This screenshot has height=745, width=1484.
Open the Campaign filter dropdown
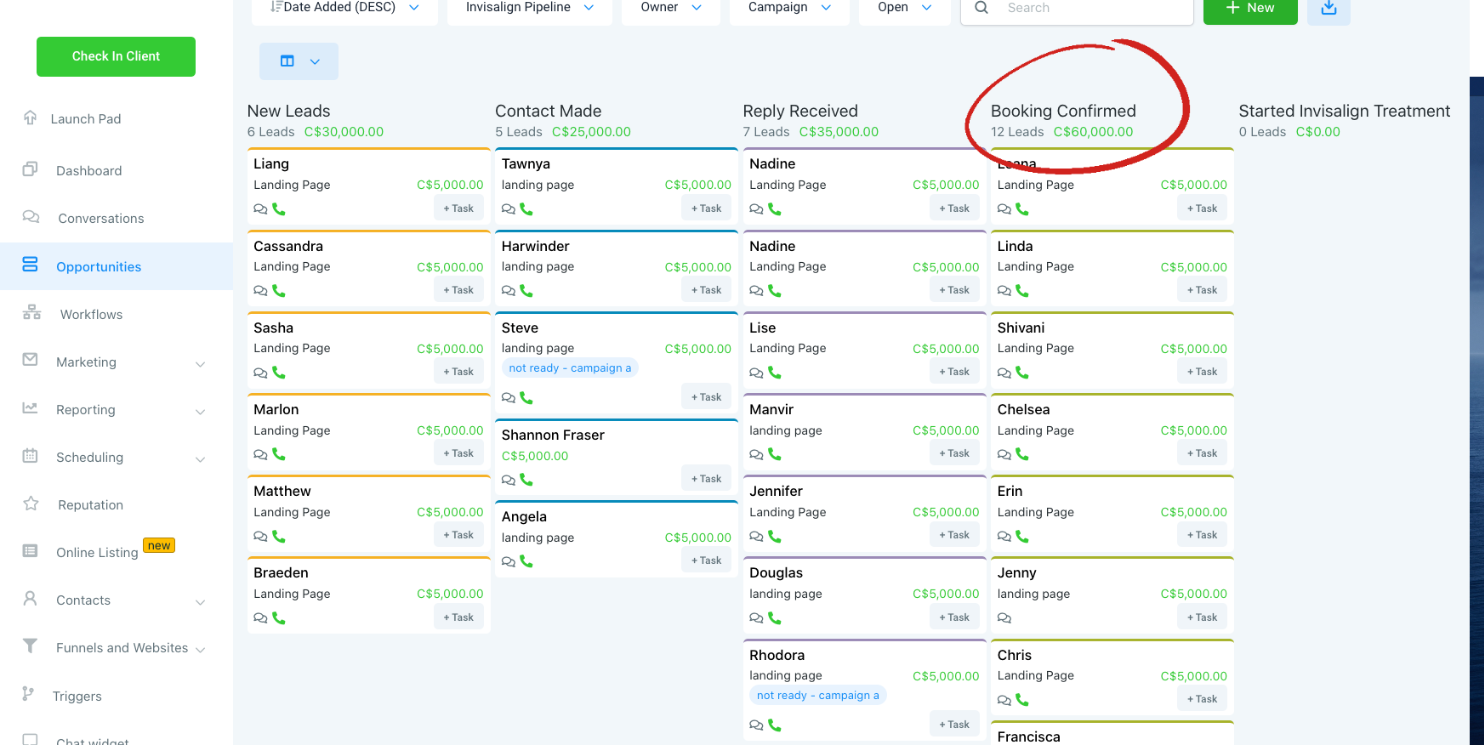[790, 8]
